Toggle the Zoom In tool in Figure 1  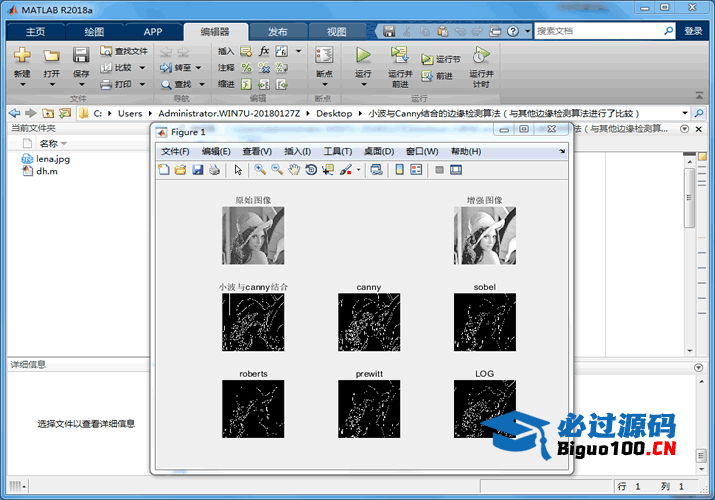pyautogui.click(x=260, y=170)
